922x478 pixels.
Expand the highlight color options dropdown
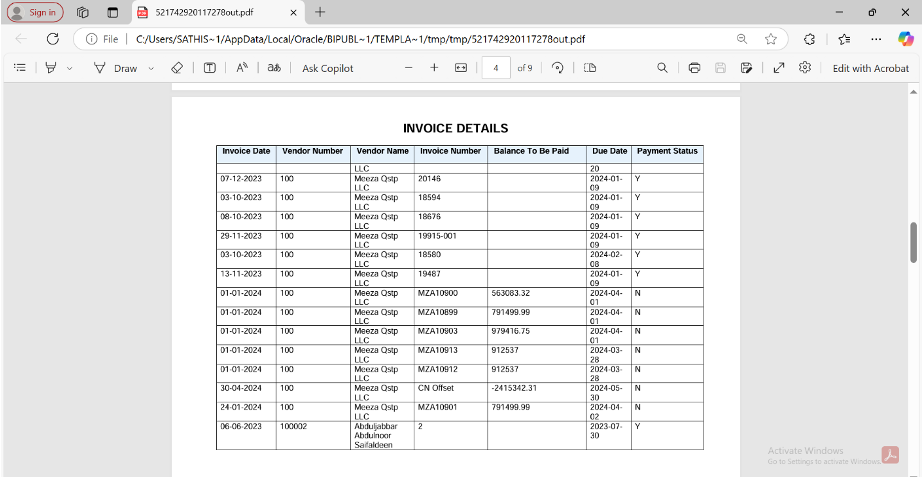pos(69,68)
